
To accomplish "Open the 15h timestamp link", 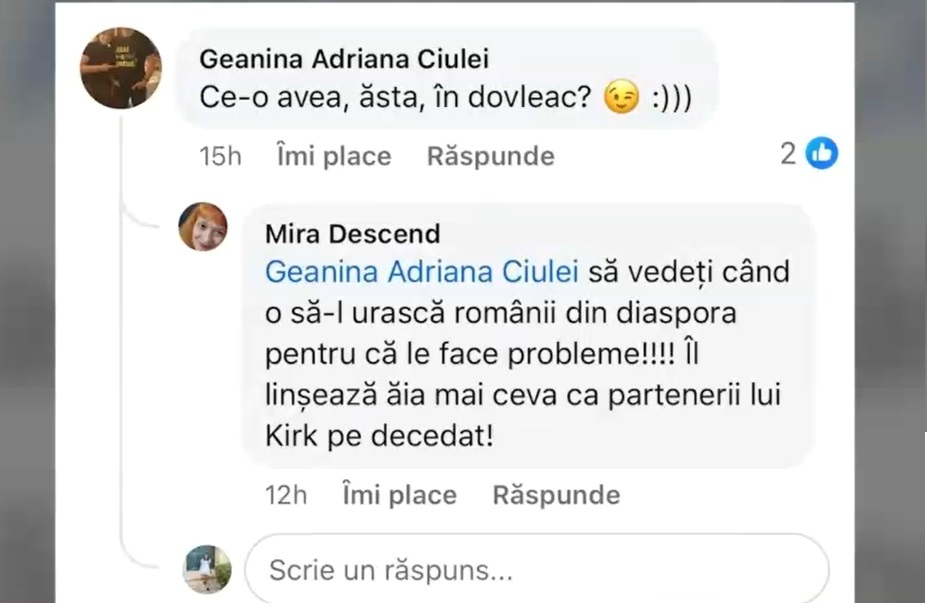I will coord(220,156).
